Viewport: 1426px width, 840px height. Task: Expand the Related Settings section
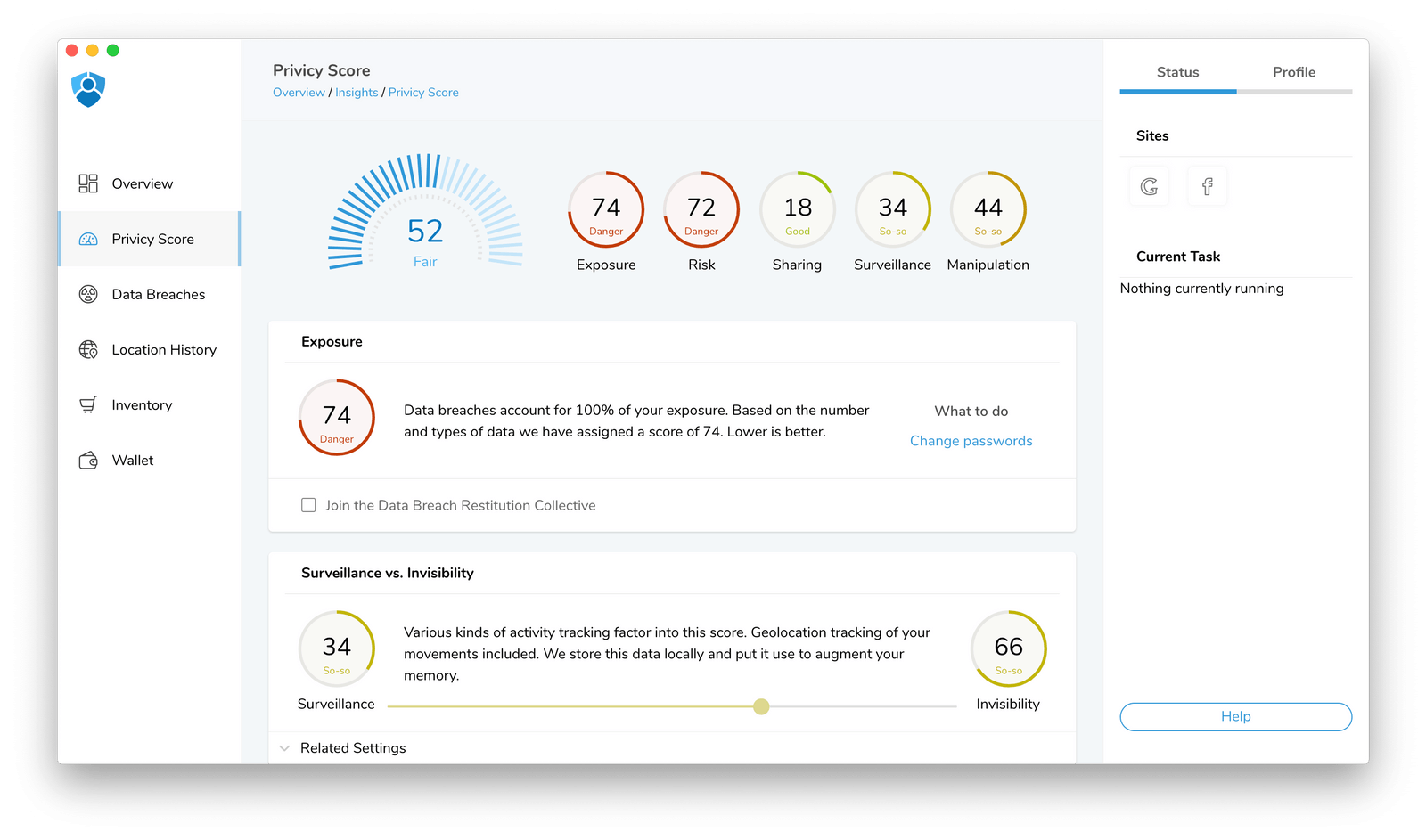(x=285, y=748)
